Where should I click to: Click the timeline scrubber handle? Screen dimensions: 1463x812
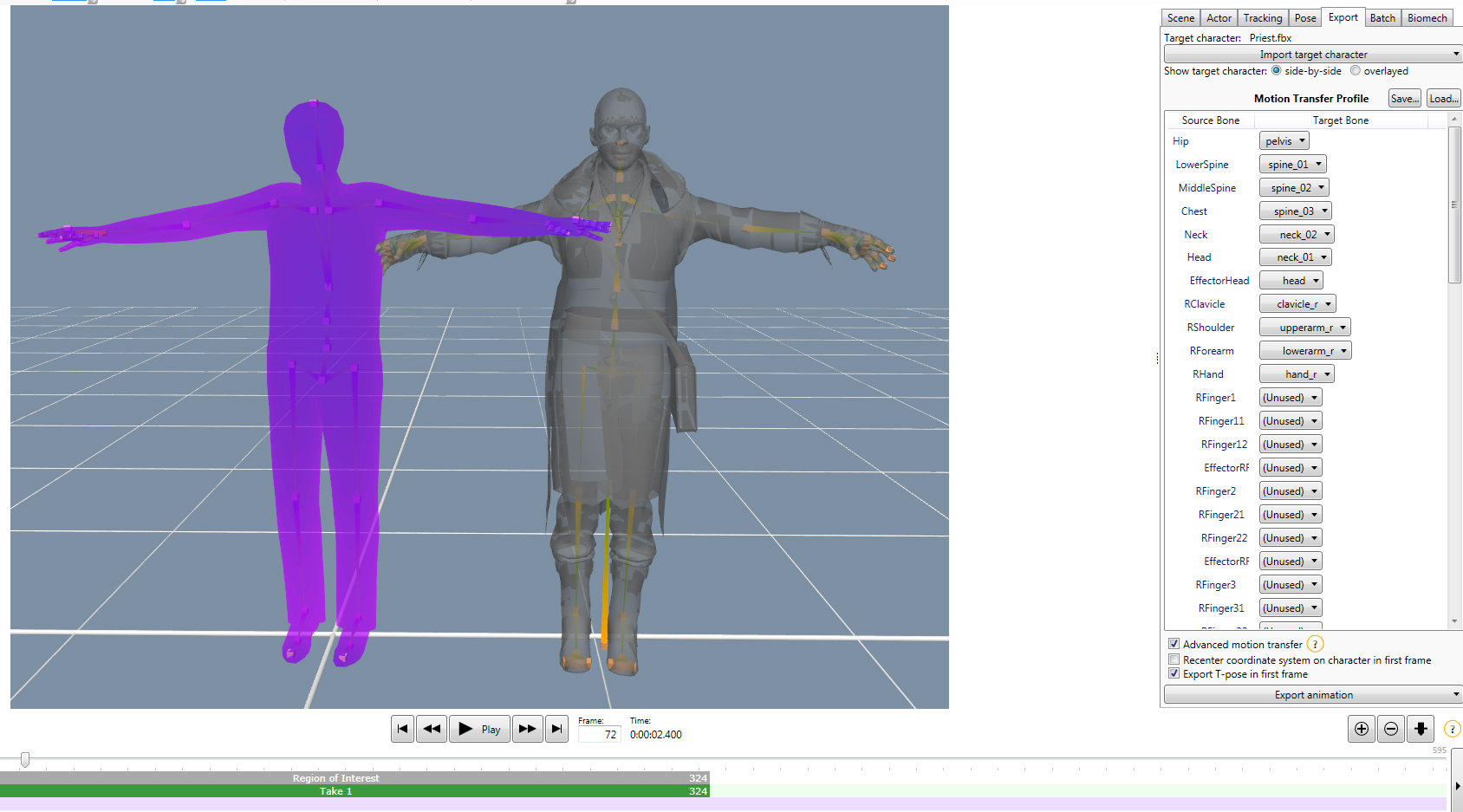(25, 760)
